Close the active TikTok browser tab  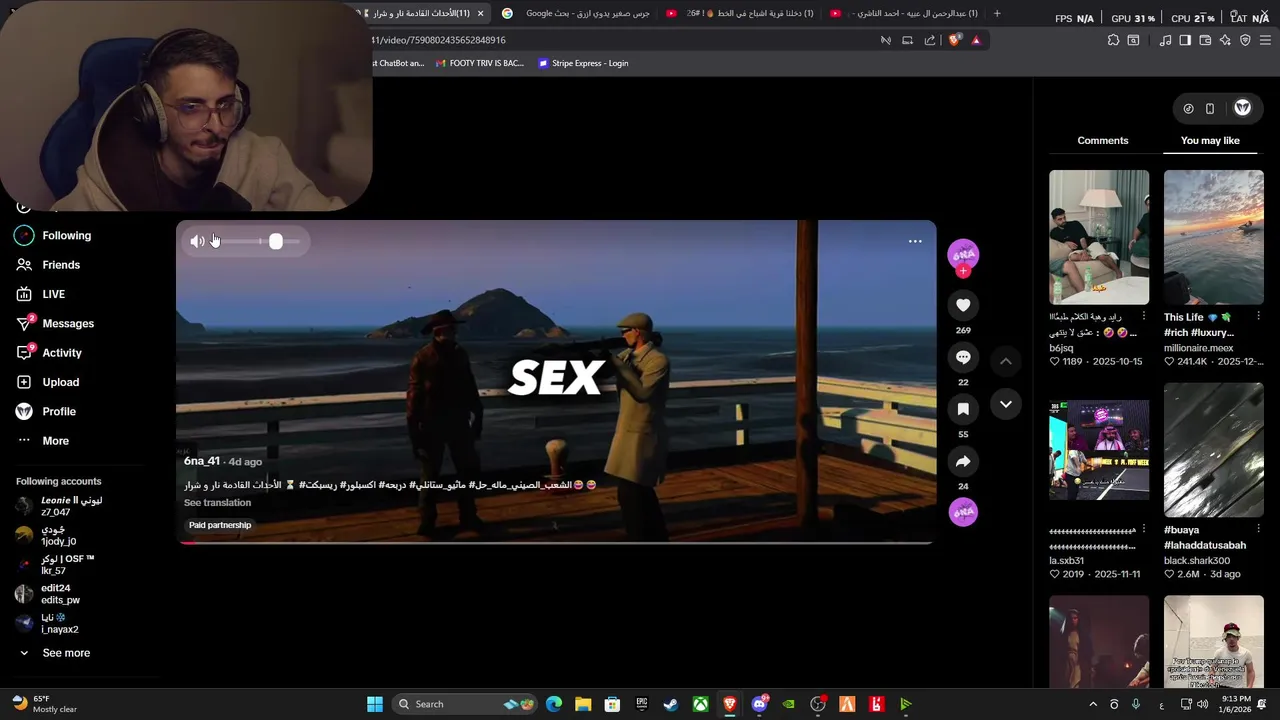coord(480,14)
